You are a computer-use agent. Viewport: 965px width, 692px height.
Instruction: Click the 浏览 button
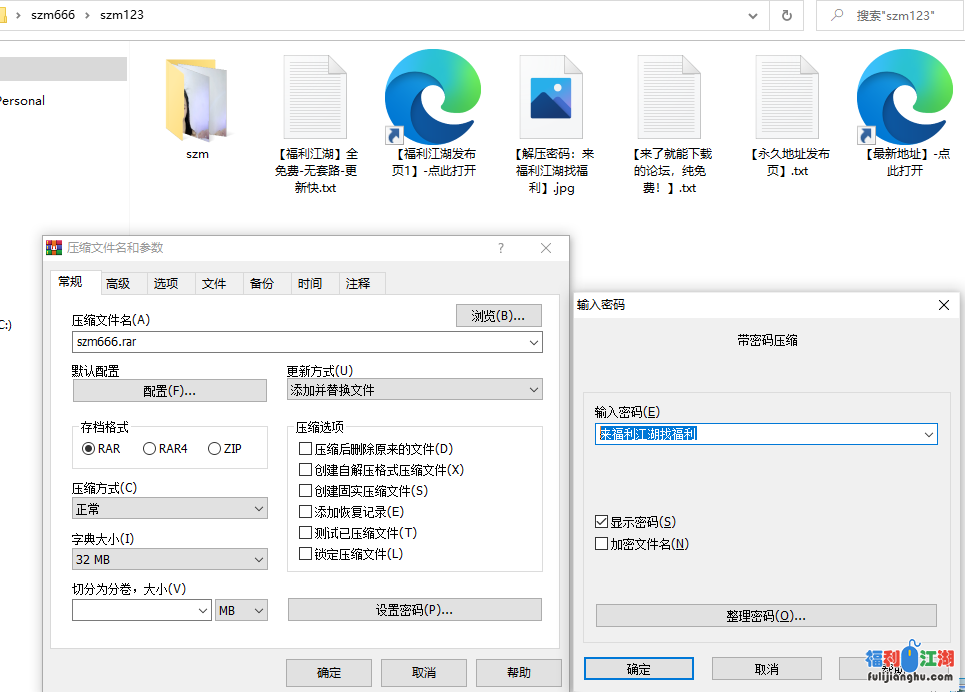[500, 315]
